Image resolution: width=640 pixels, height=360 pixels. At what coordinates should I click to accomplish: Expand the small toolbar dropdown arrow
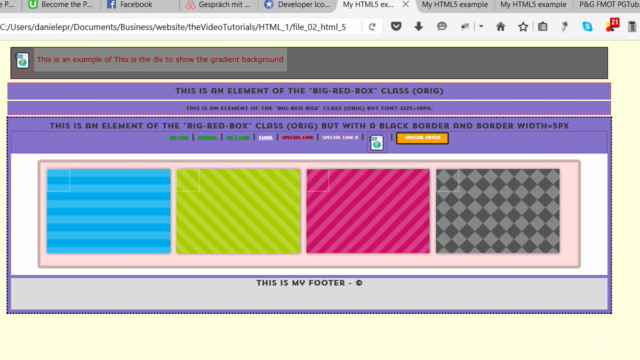click(481, 27)
